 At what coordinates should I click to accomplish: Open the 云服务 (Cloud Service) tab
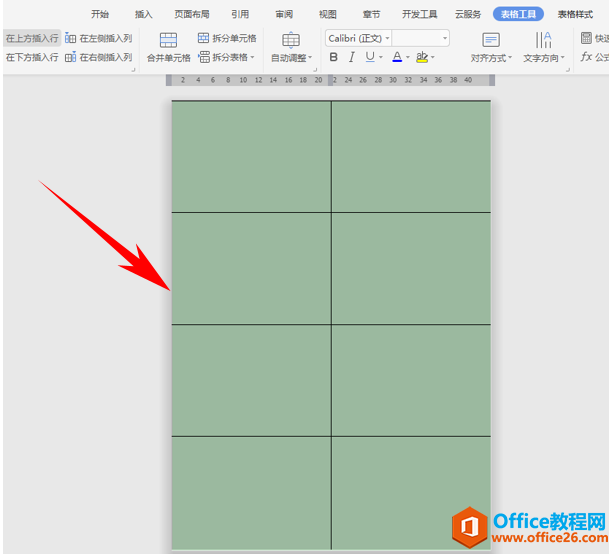468,15
